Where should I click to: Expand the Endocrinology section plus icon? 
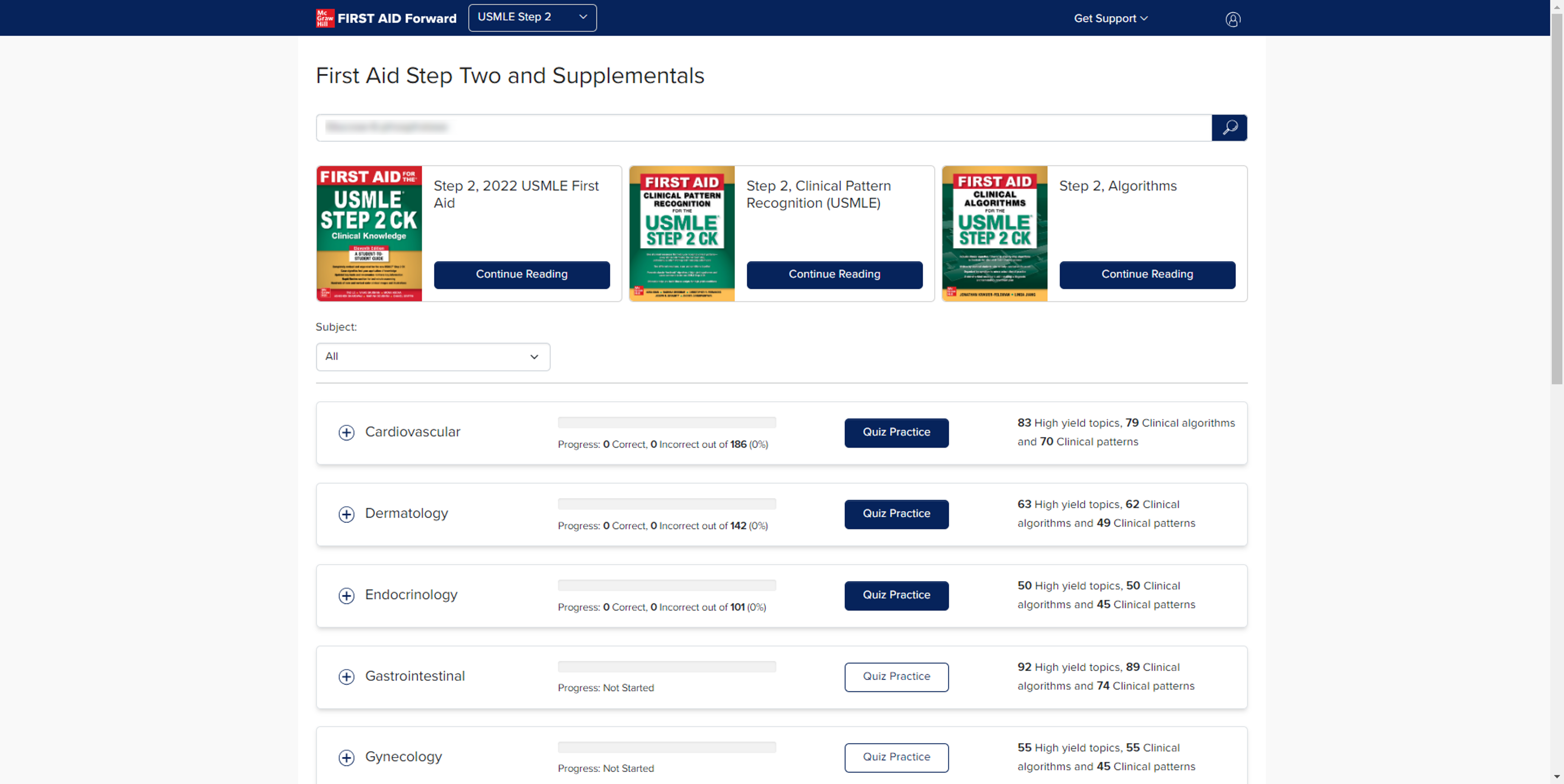pos(346,595)
